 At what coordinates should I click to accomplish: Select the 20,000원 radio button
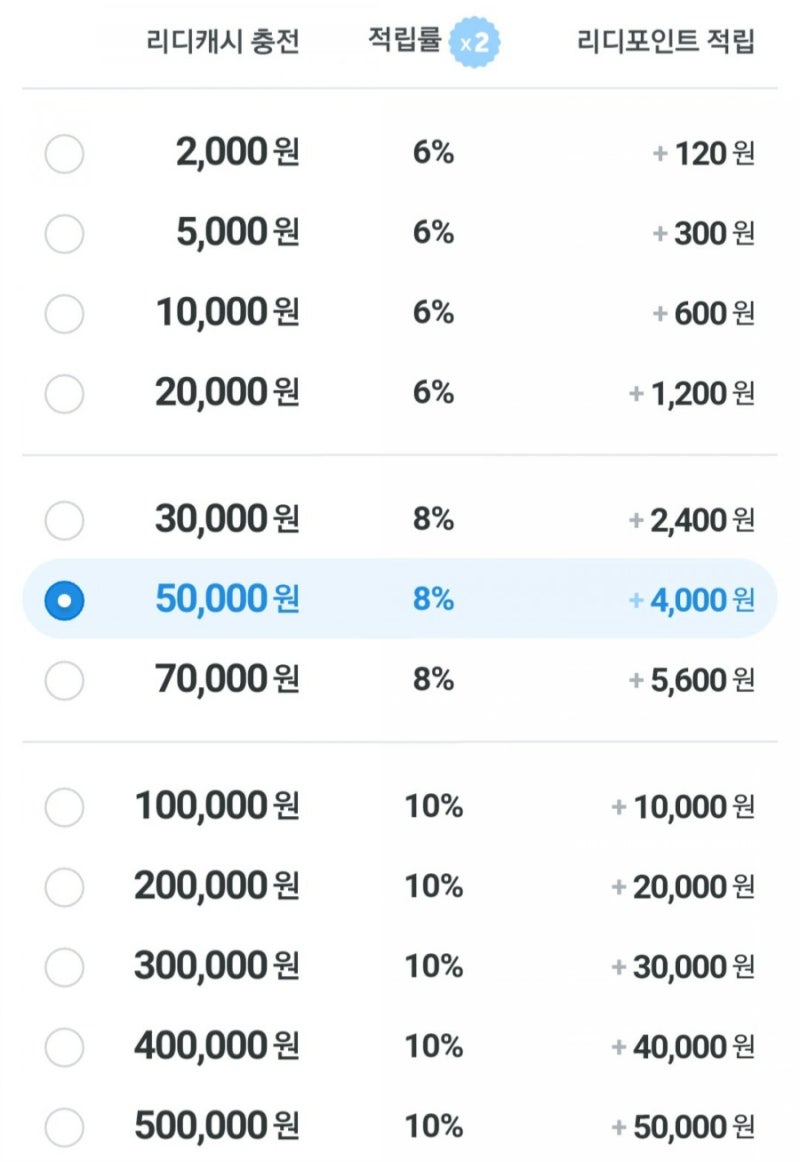[x=65, y=394]
